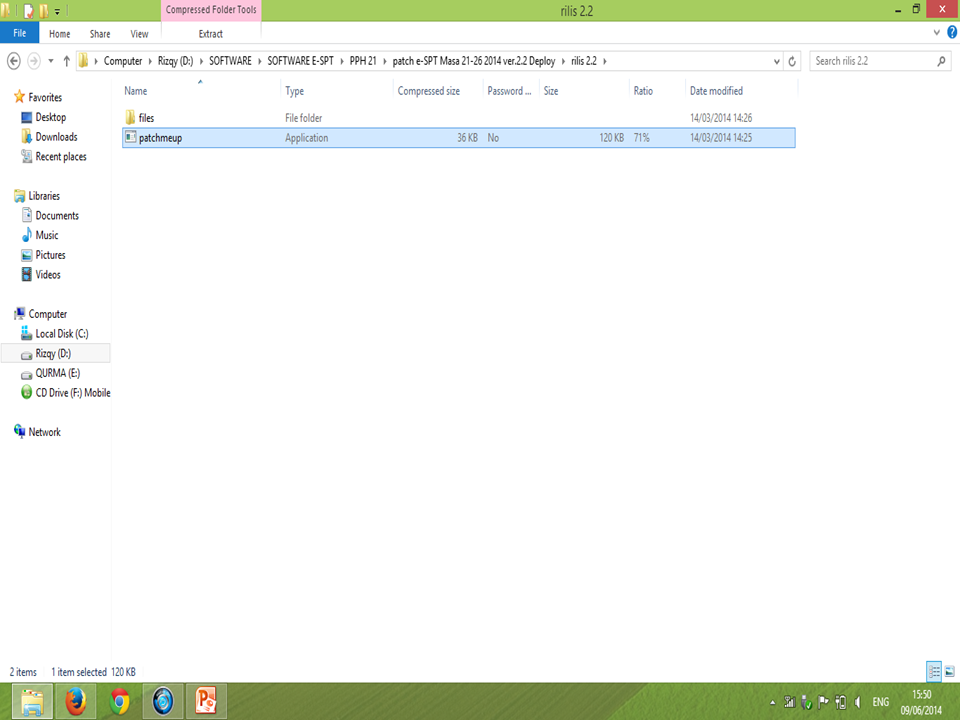Viewport: 960px width, 720px height.
Task: Sort by the Password column header
Action: 511,91
